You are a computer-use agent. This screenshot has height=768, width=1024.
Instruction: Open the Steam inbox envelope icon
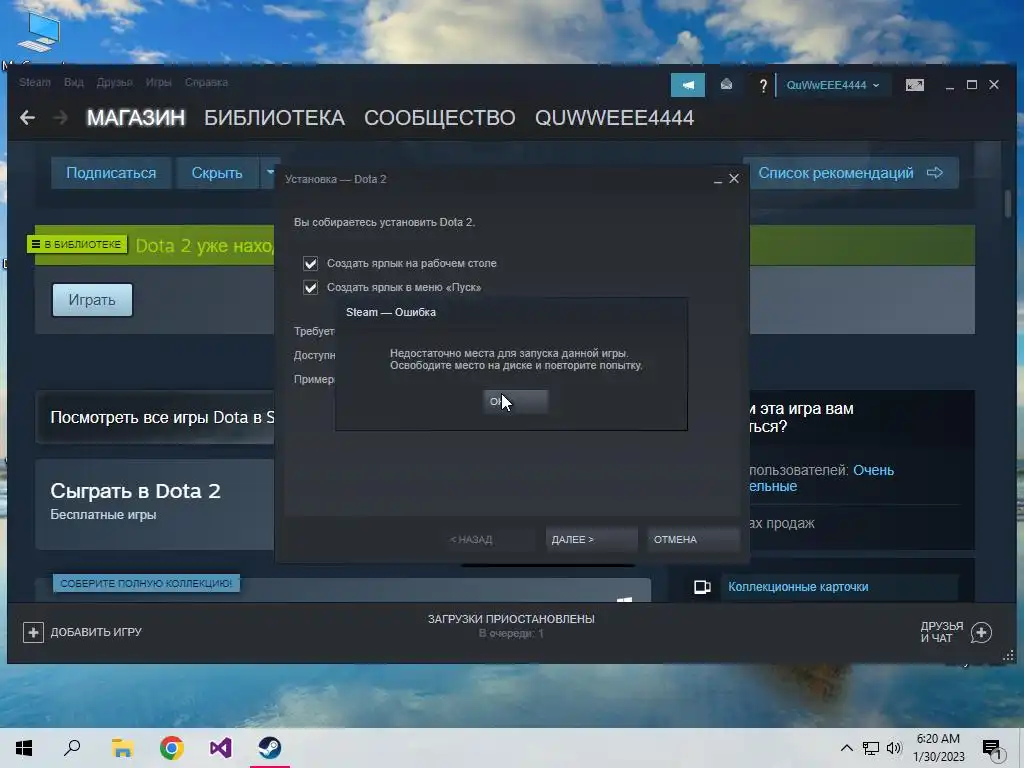[x=726, y=85]
